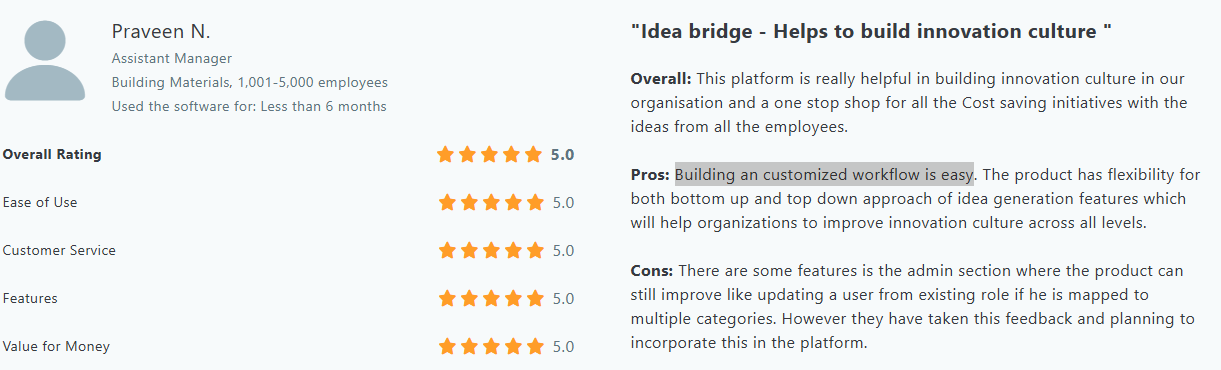The width and height of the screenshot is (1221, 370).
Task: Click the highlighted text about customized workflow
Action: (x=824, y=175)
